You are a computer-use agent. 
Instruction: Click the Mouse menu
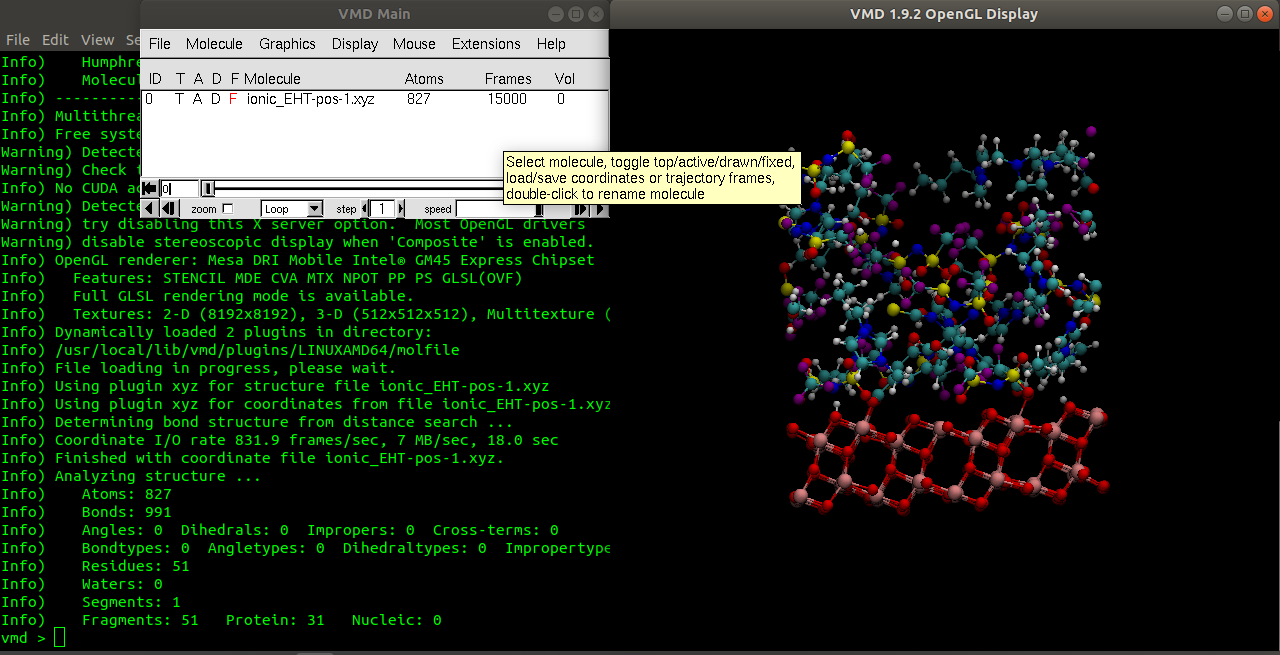(414, 44)
